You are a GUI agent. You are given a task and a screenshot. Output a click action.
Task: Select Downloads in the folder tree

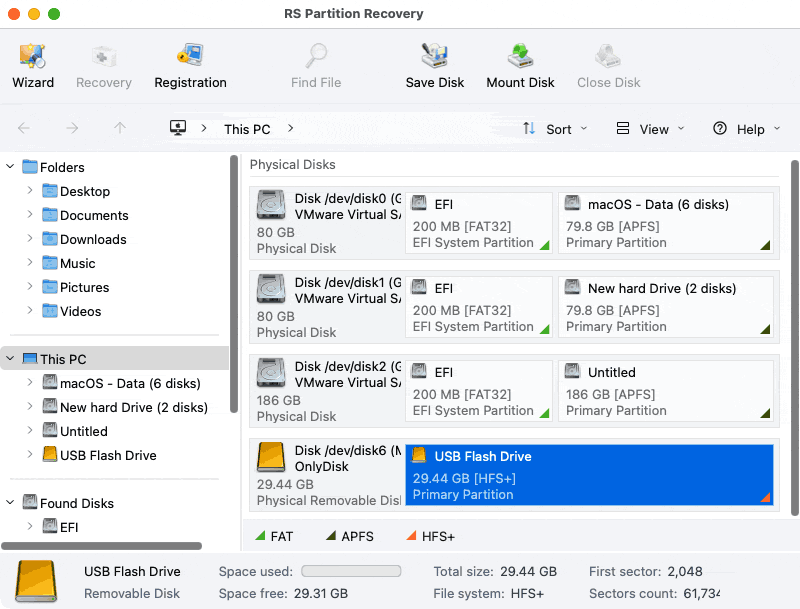coord(93,239)
